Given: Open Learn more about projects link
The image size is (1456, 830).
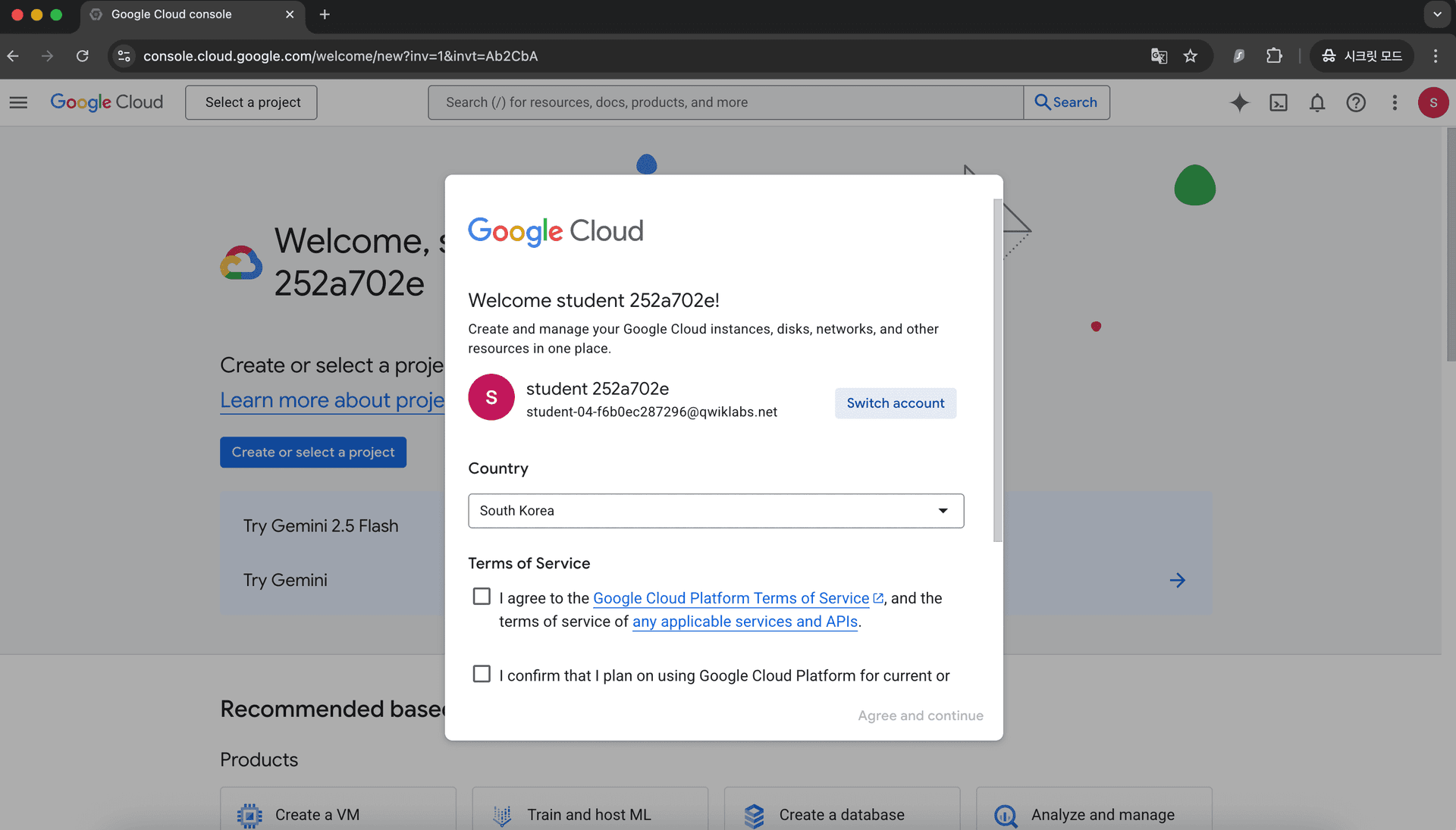Looking at the screenshot, I should (332, 400).
